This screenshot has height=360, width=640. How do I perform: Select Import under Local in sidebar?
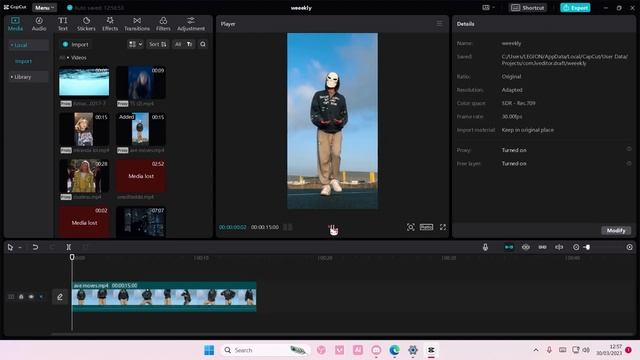[x=23, y=61]
